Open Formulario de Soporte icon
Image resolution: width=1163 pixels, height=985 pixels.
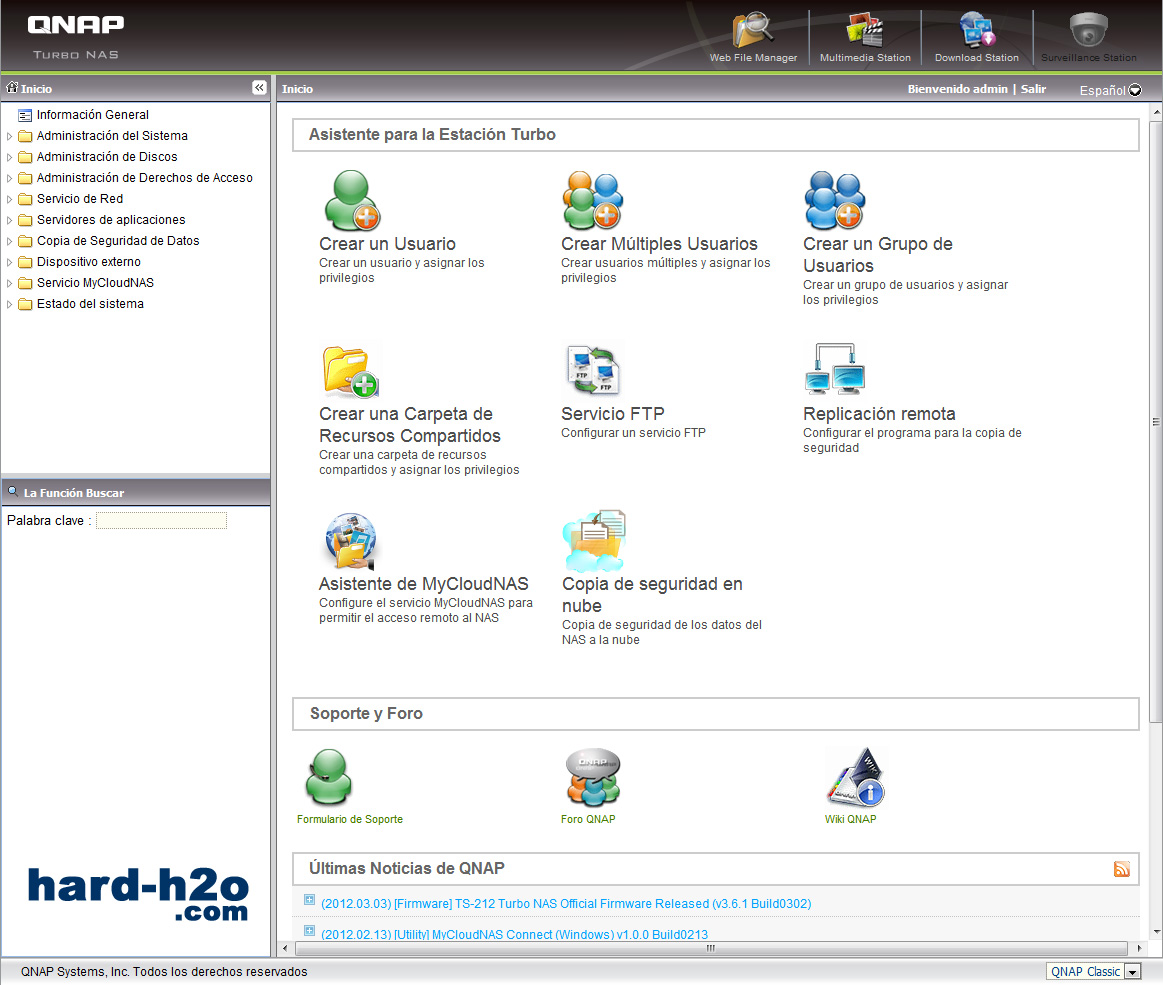tap(329, 777)
